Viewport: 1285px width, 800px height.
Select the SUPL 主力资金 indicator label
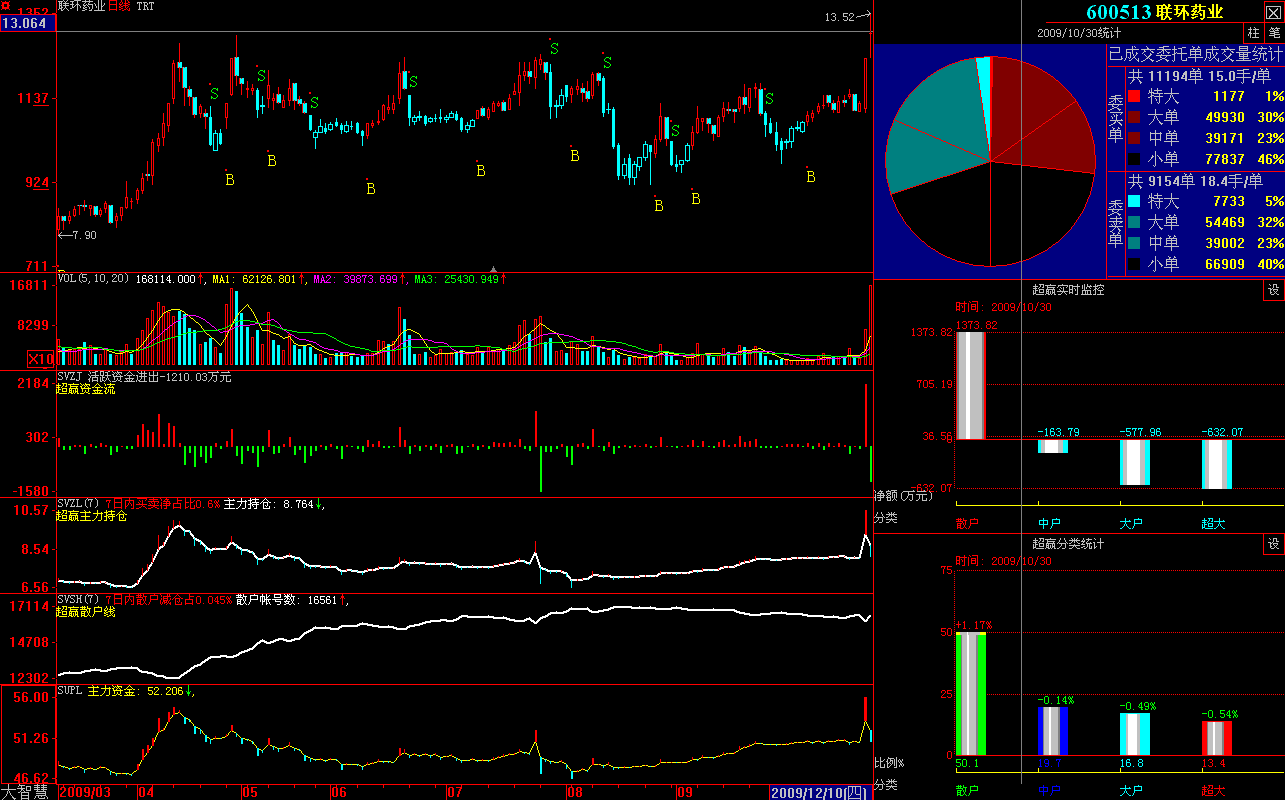coord(120,691)
